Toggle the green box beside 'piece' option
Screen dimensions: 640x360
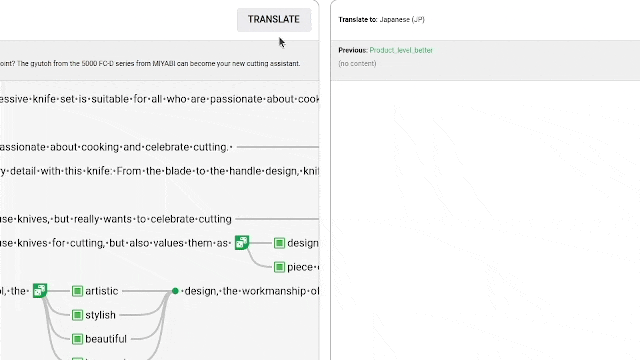[279, 267]
